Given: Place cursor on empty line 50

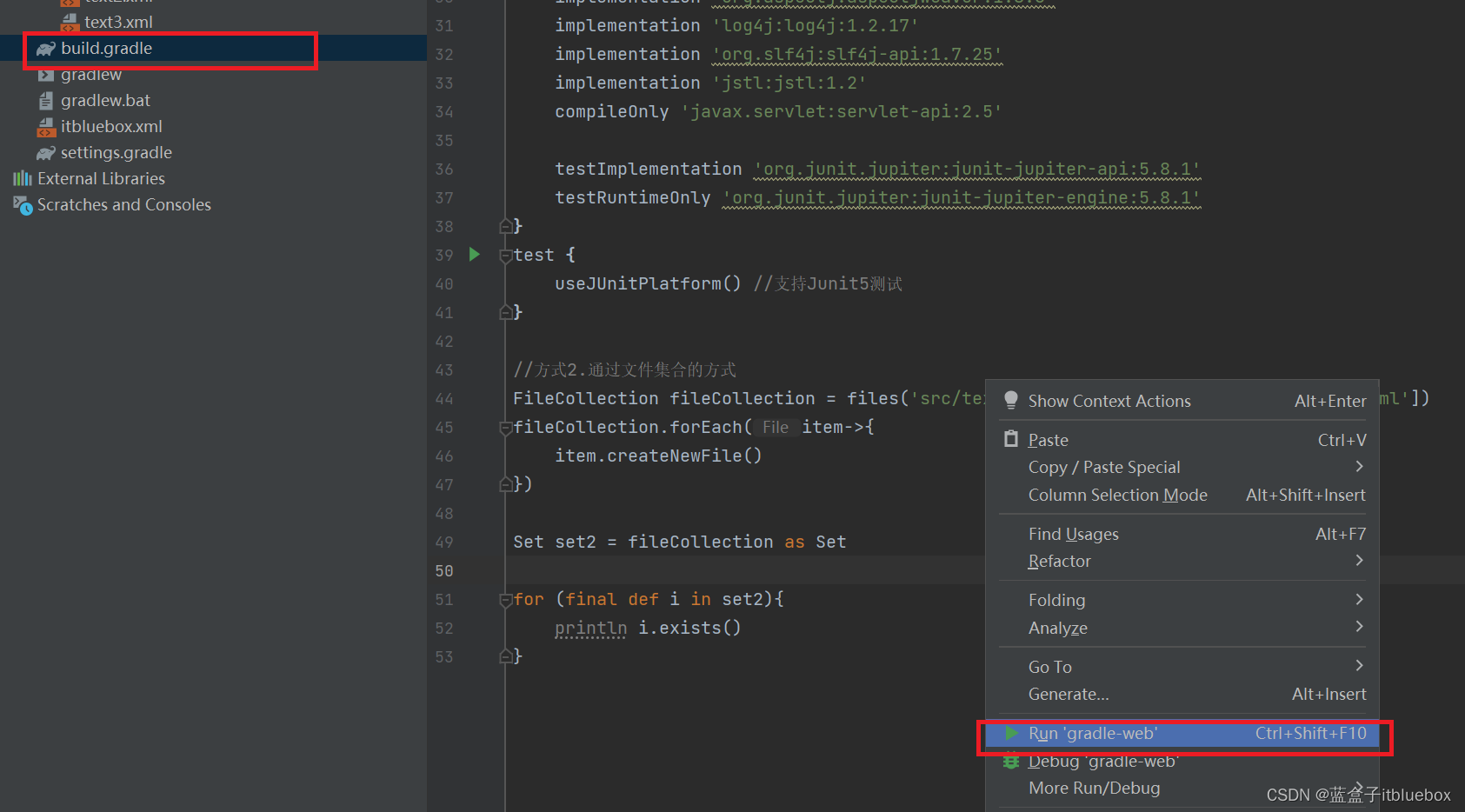Looking at the screenshot, I should click(748, 570).
